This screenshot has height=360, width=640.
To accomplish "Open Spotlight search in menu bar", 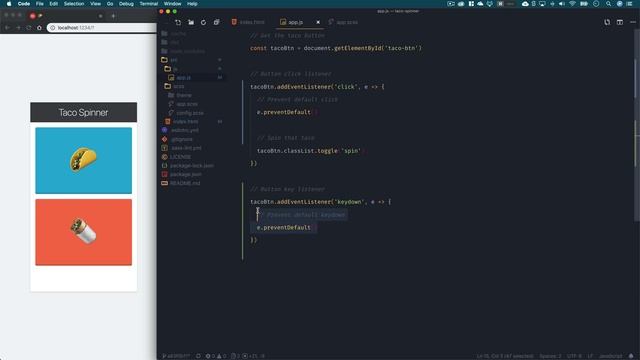I will pos(609,4).
